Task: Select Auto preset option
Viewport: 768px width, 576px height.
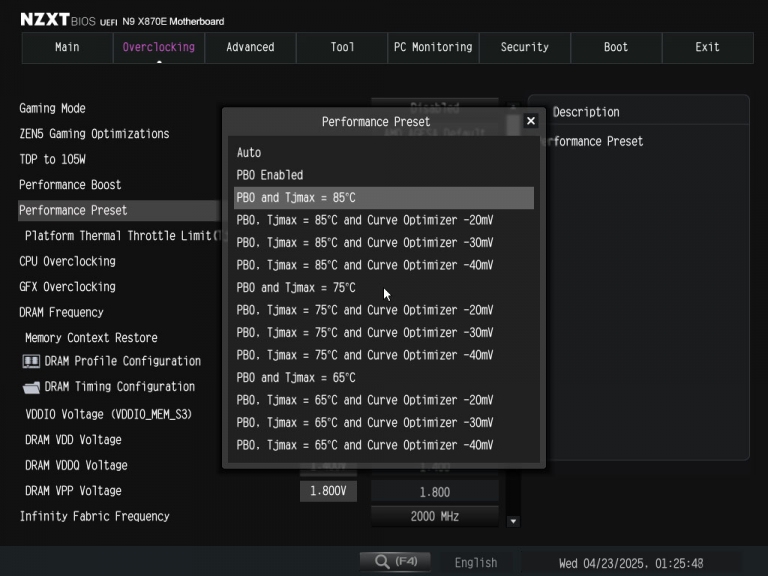Action: (384, 153)
